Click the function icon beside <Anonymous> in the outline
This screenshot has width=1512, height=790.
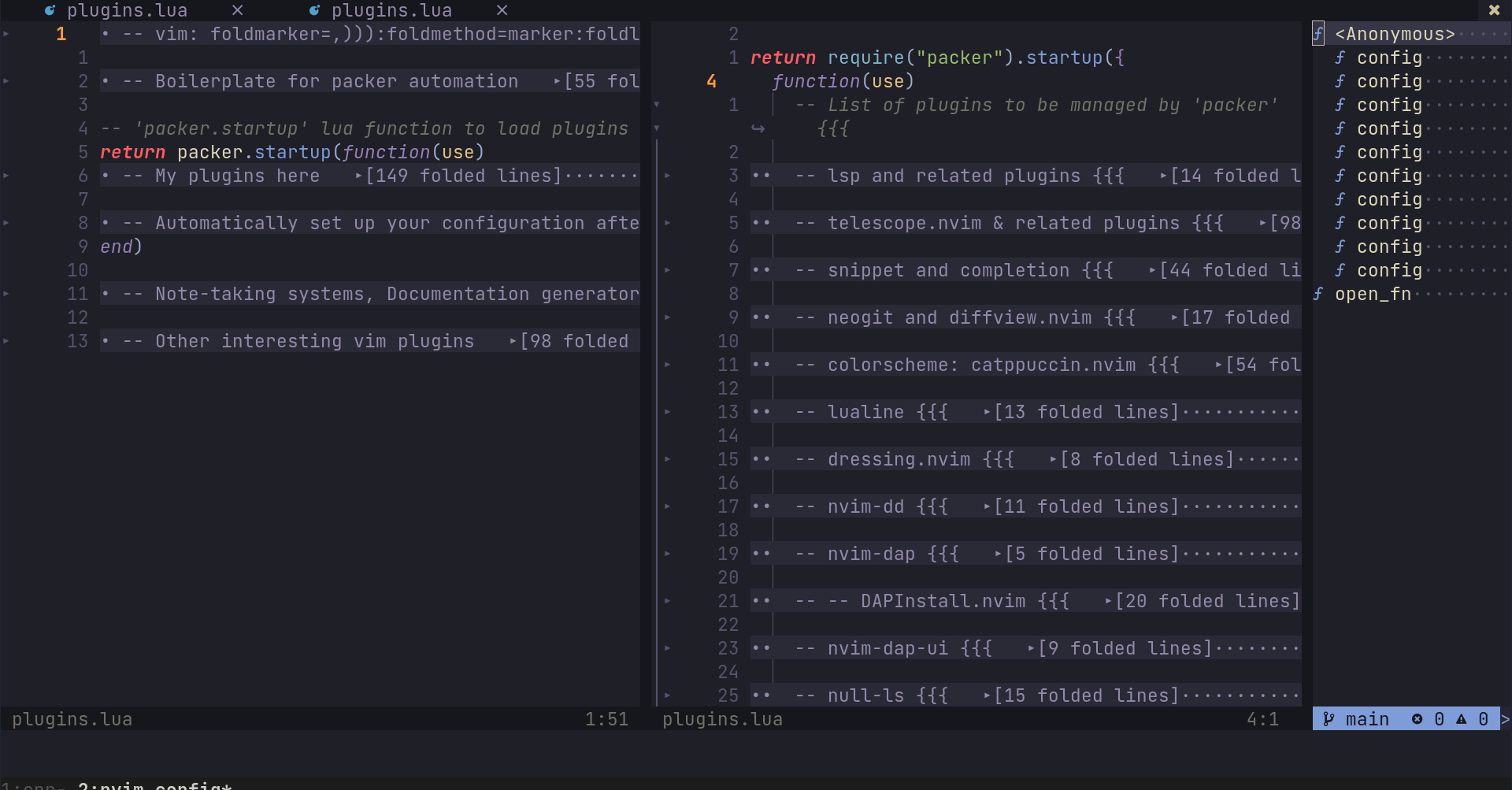tap(1318, 34)
